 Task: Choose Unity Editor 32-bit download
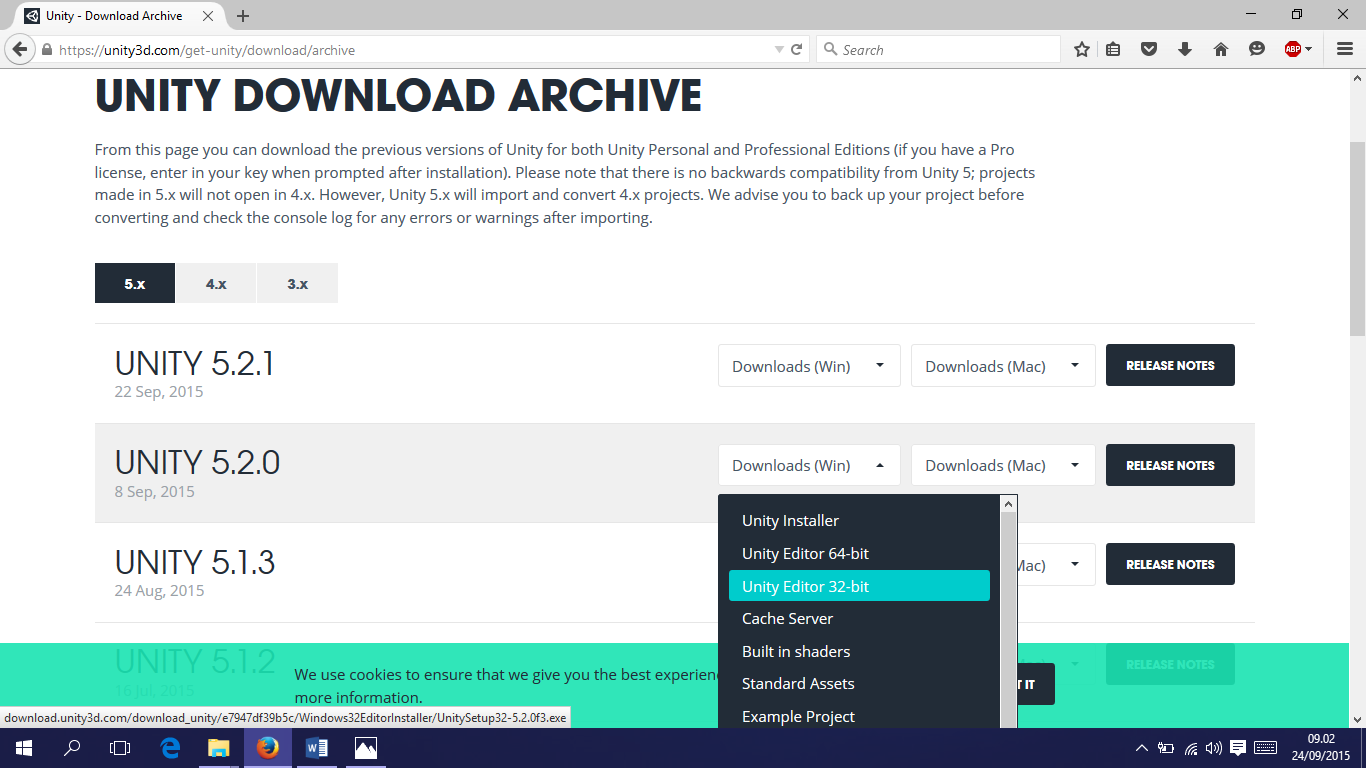859,586
